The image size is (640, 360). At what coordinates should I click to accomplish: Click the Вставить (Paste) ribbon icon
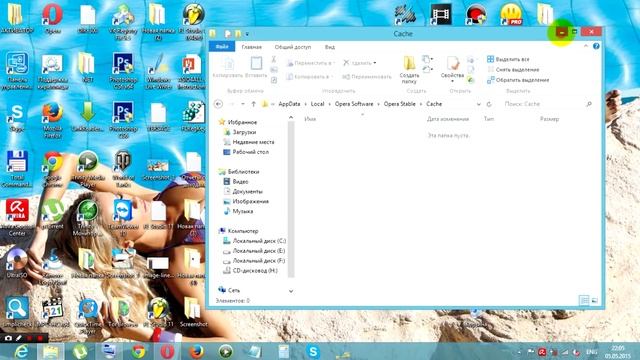[256, 64]
